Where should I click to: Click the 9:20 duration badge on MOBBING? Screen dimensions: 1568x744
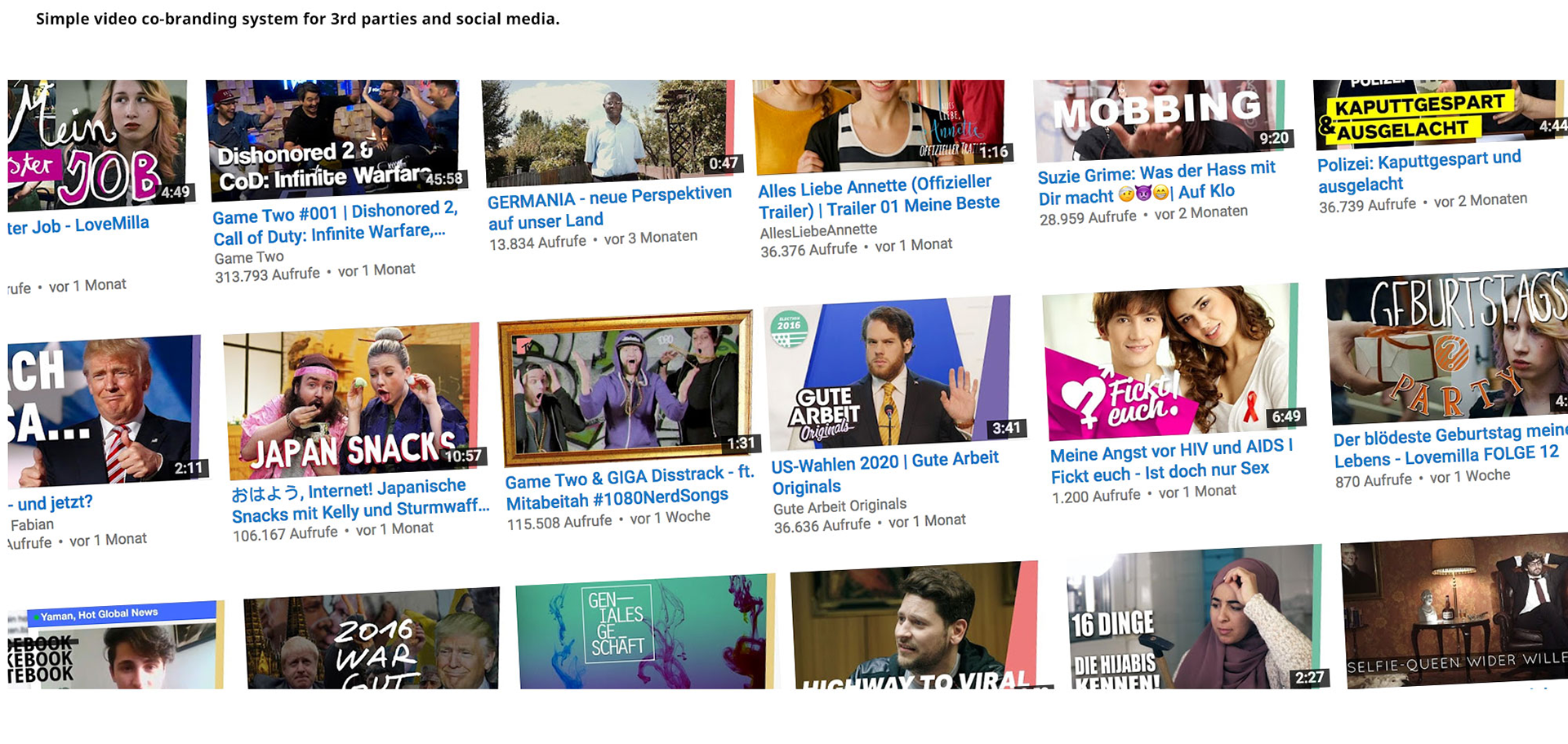point(1274,138)
